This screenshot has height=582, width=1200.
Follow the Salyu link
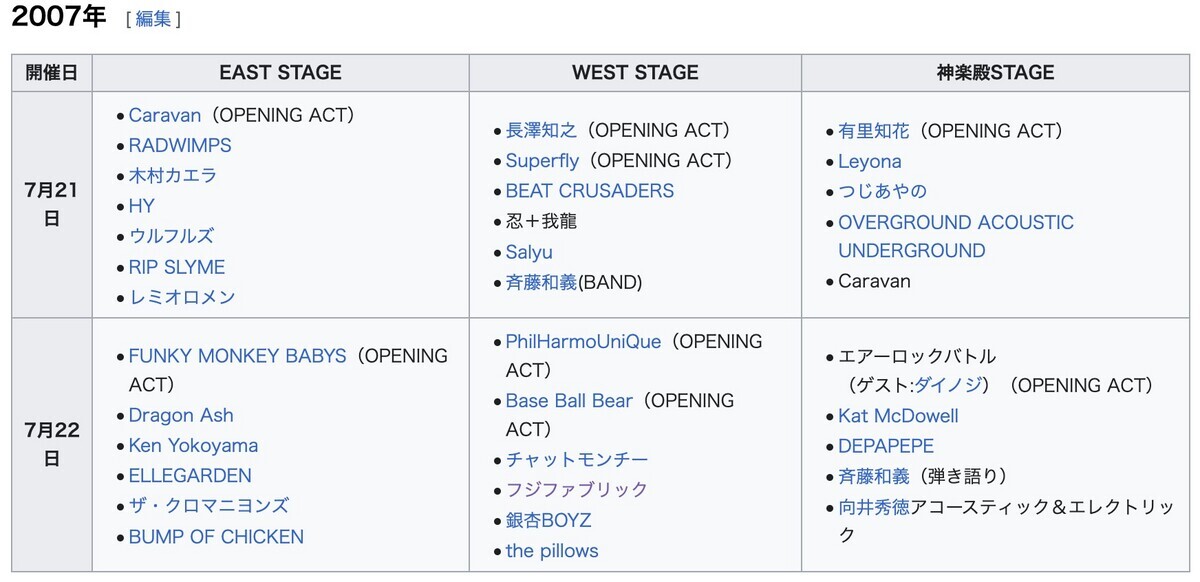pyautogui.click(x=529, y=252)
